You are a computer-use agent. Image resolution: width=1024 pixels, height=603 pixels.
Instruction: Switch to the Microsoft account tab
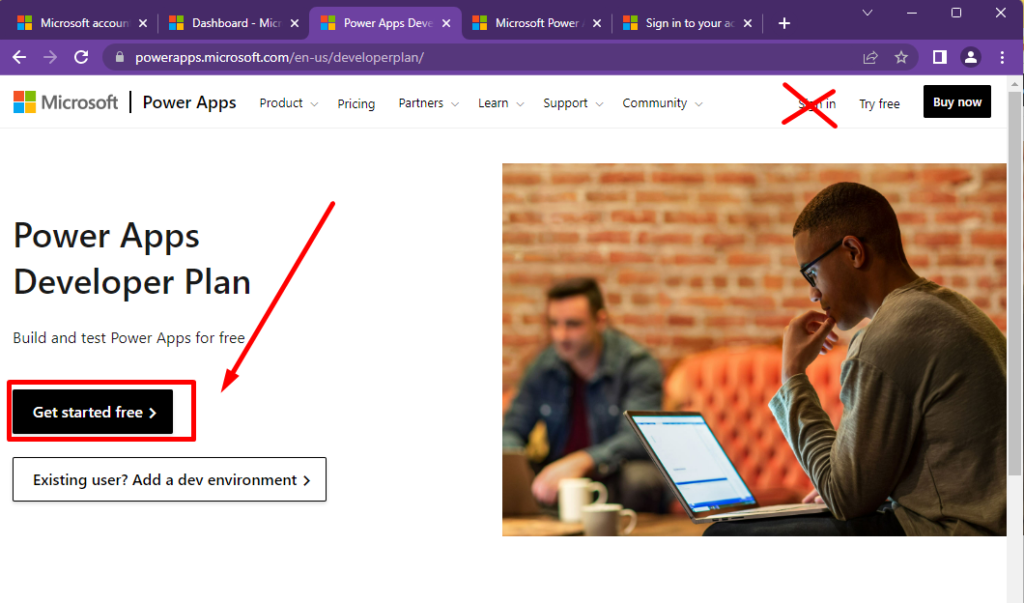click(82, 23)
